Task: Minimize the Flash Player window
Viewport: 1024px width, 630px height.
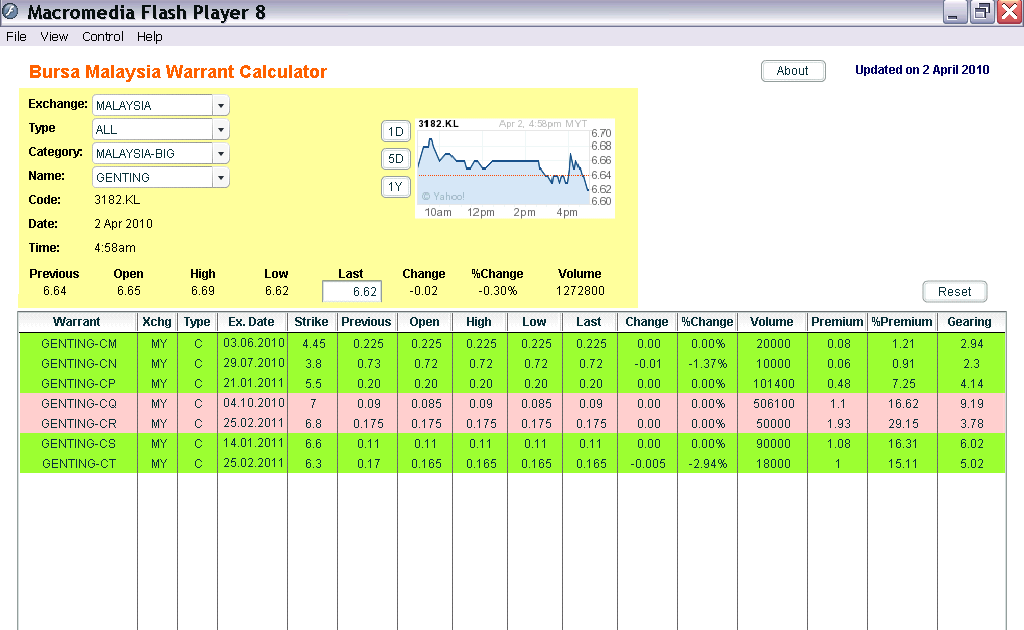Action: (x=955, y=12)
